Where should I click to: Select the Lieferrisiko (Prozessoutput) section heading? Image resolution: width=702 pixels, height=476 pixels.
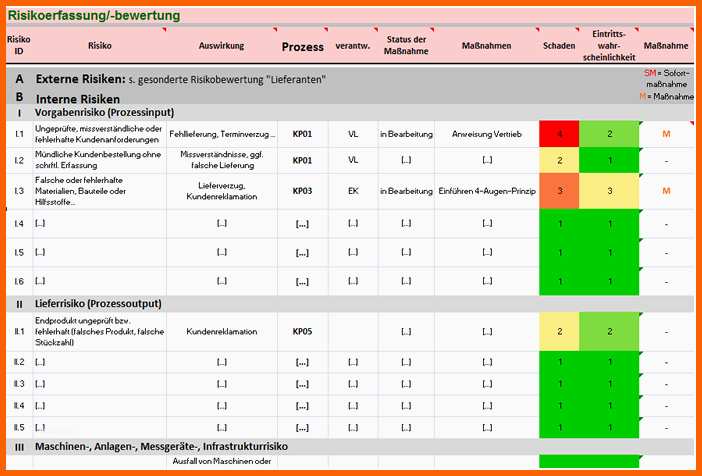coord(98,303)
